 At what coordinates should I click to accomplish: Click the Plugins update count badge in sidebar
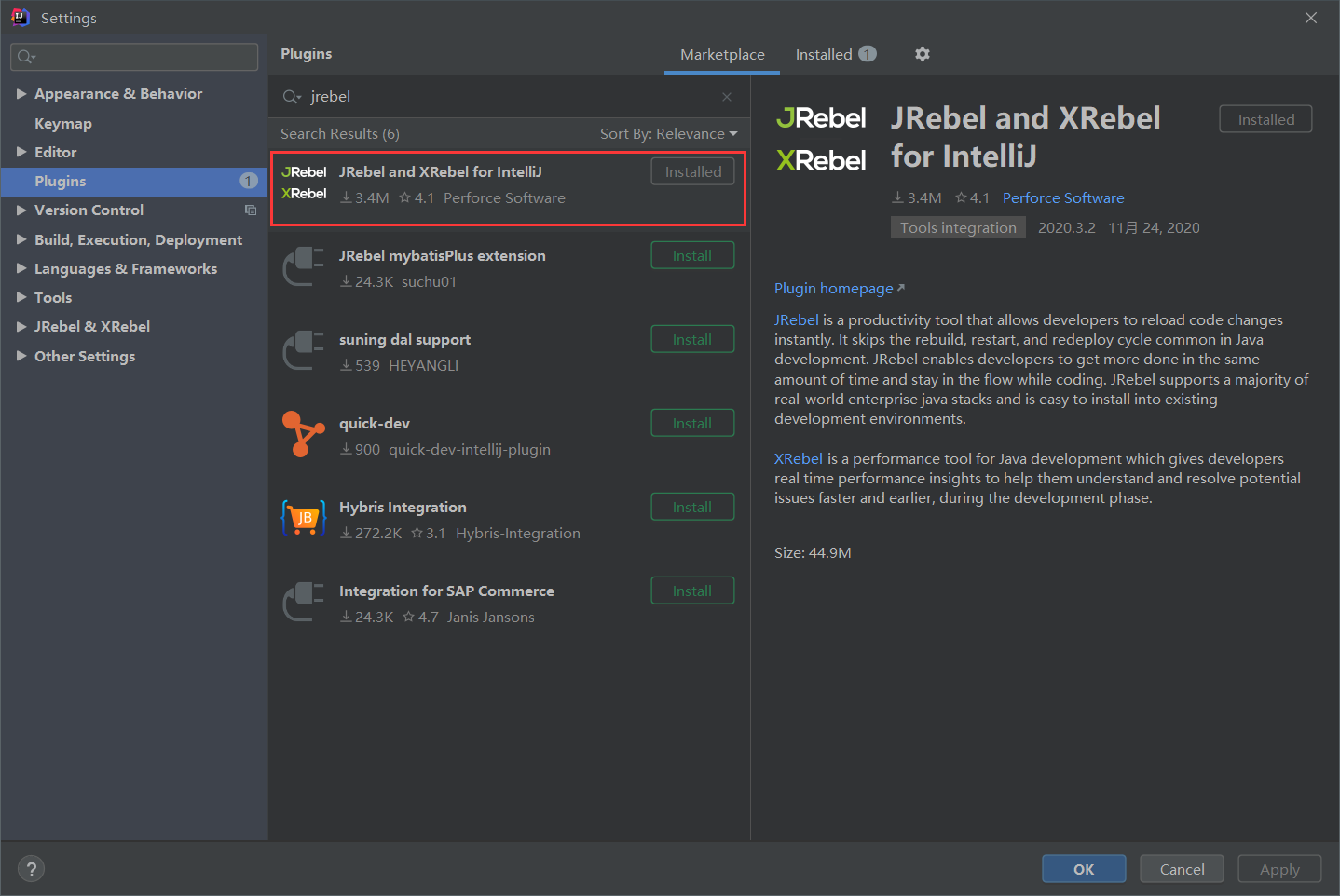[x=249, y=181]
